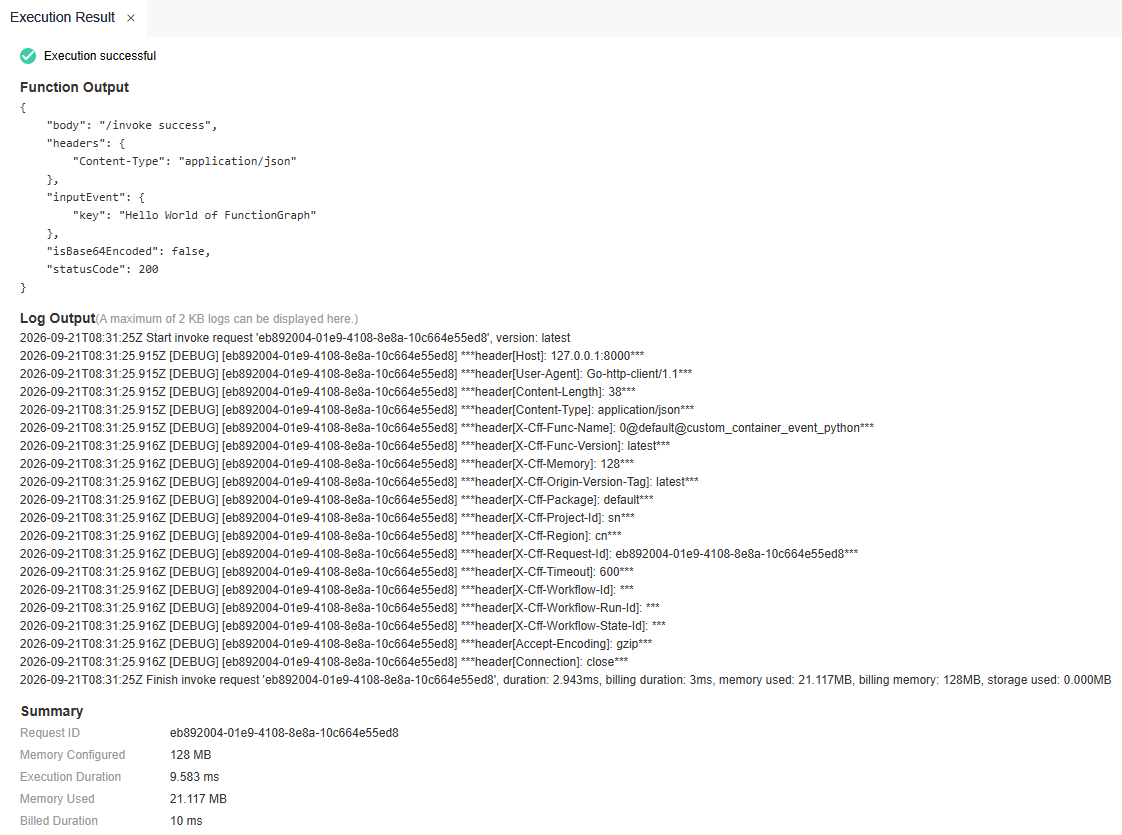
Task: Click the Function Output heading
Action: (74, 87)
